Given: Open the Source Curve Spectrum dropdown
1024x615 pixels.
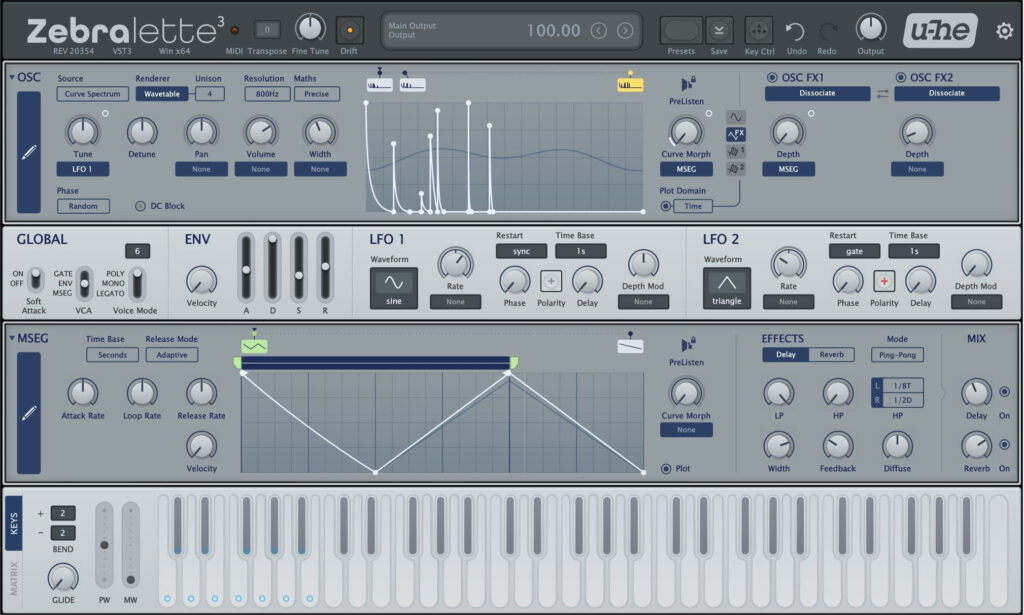Looking at the screenshot, I should tap(93, 94).
